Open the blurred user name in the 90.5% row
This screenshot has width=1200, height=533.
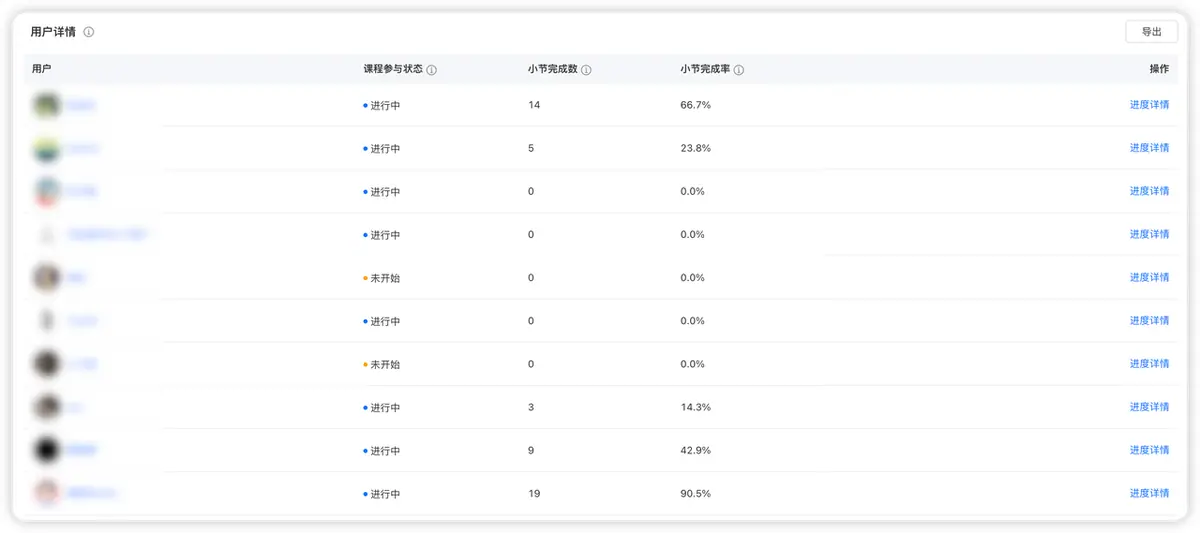[x=92, y=493]
